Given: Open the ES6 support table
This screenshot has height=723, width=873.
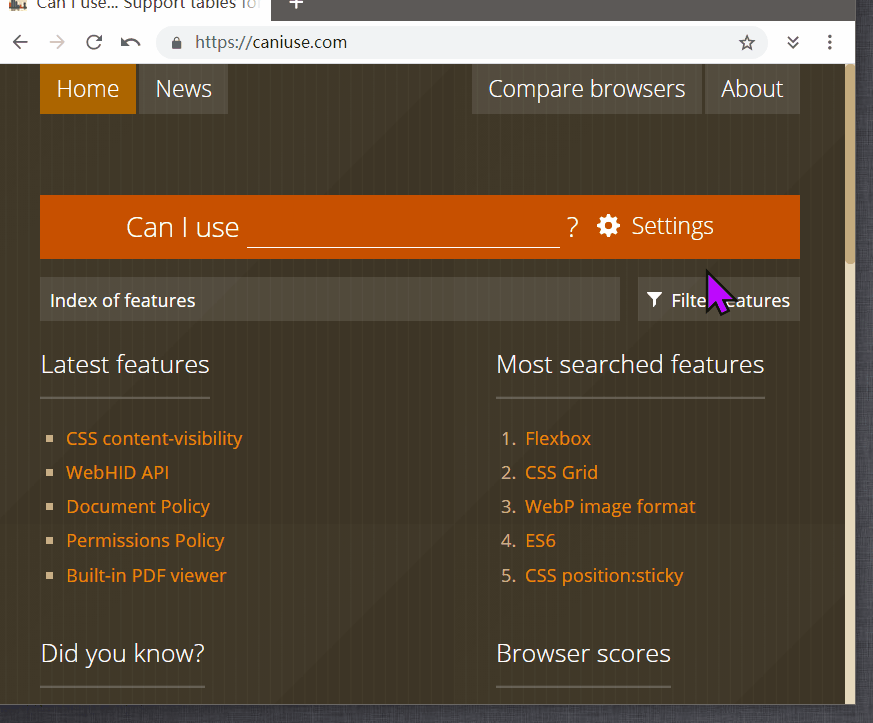Looking at the screenshot, I should [541, 540].
